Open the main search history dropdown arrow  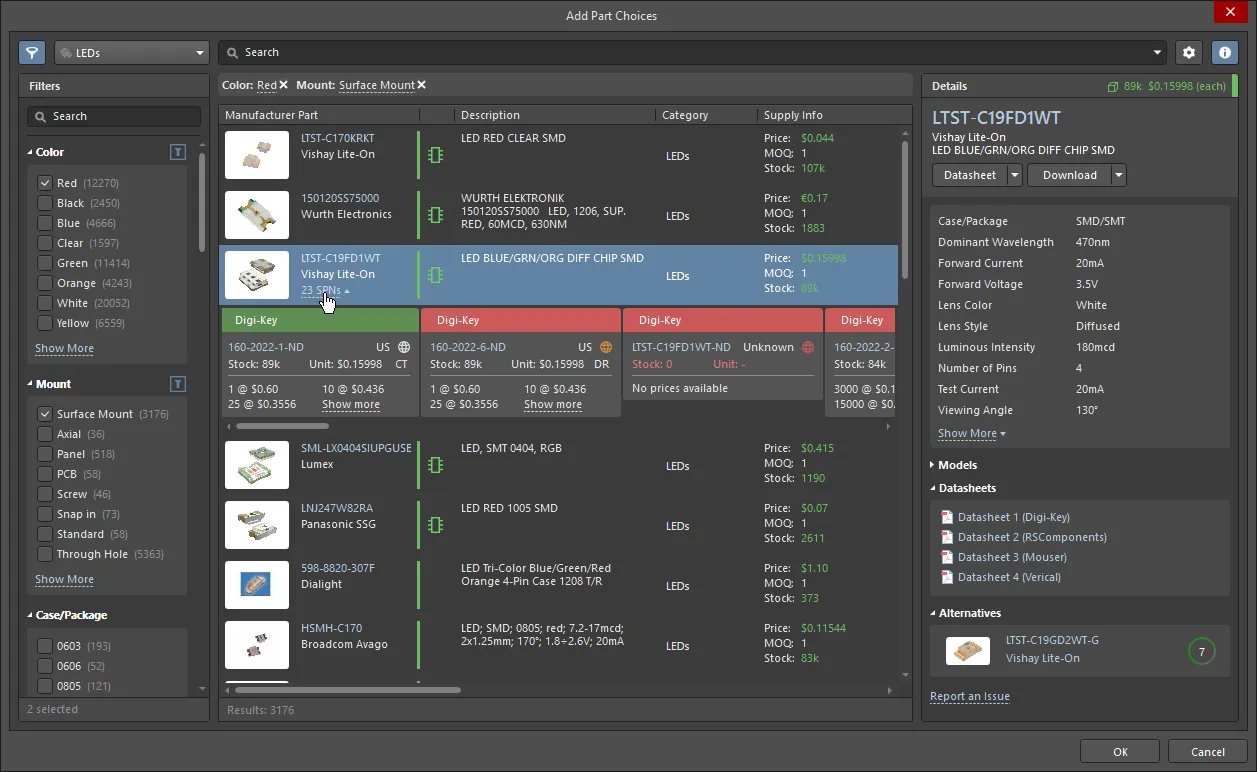(1158, 53)
